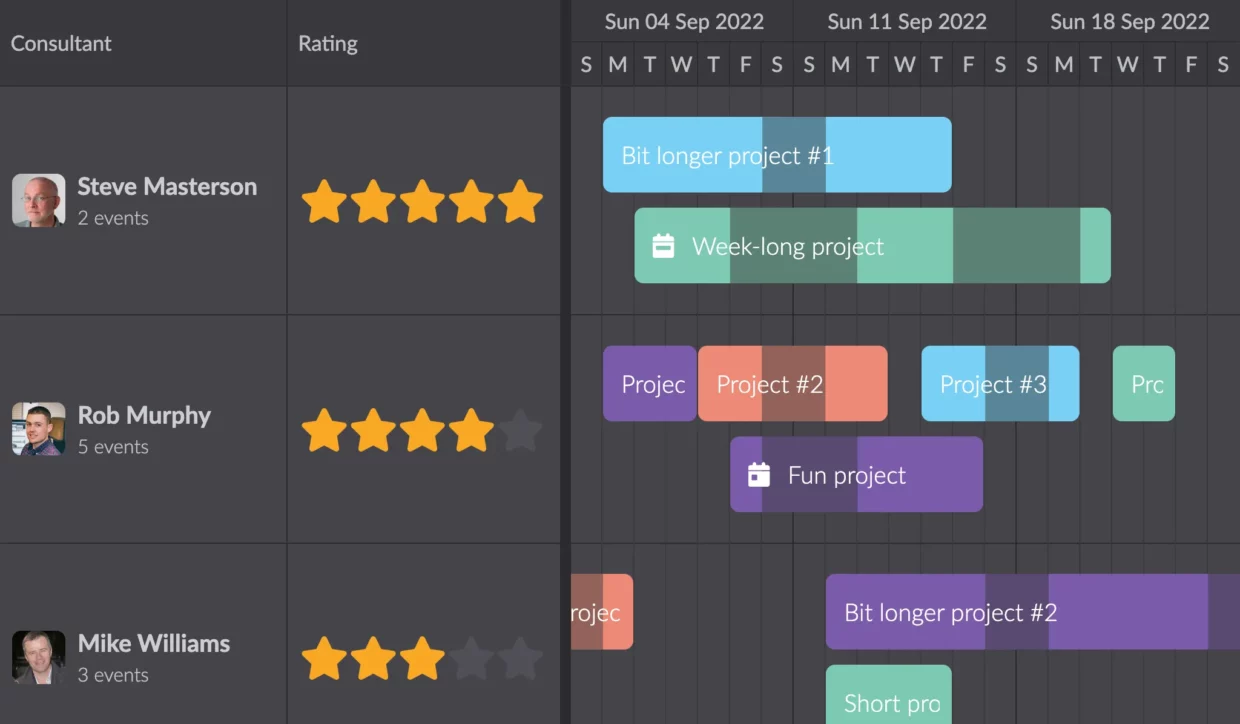The image size is (1240, 724).
Task: Select the Sun 04 Sep 2022 week header
Action: pos(682,21)
